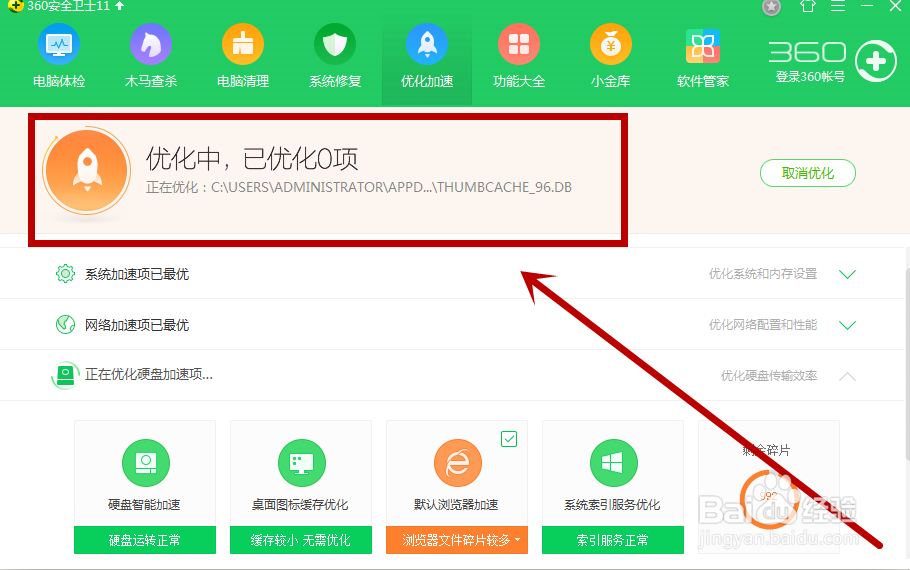Click the 硬盘智能加速 disk icon
This screenshot has height=570, width=910.
coord(146,463)
